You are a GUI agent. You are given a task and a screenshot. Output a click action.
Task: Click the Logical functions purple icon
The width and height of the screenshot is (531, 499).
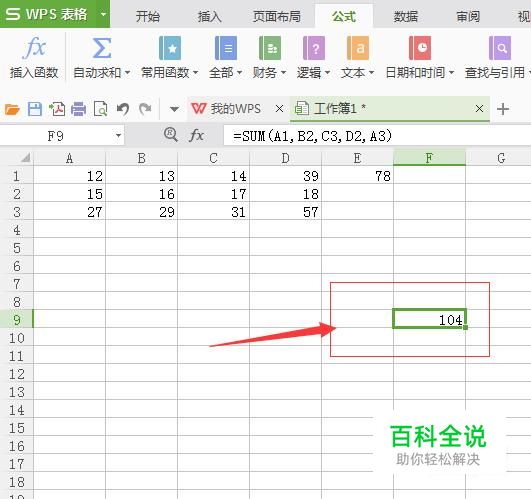tap(314, 48)
